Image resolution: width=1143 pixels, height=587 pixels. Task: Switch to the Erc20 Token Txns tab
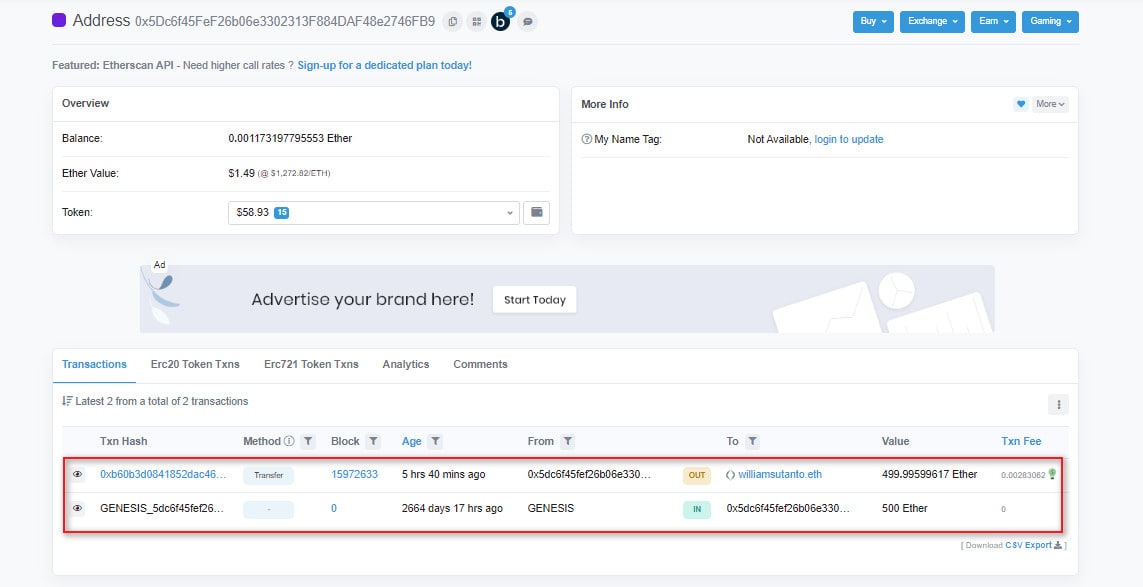coord(195,364)
